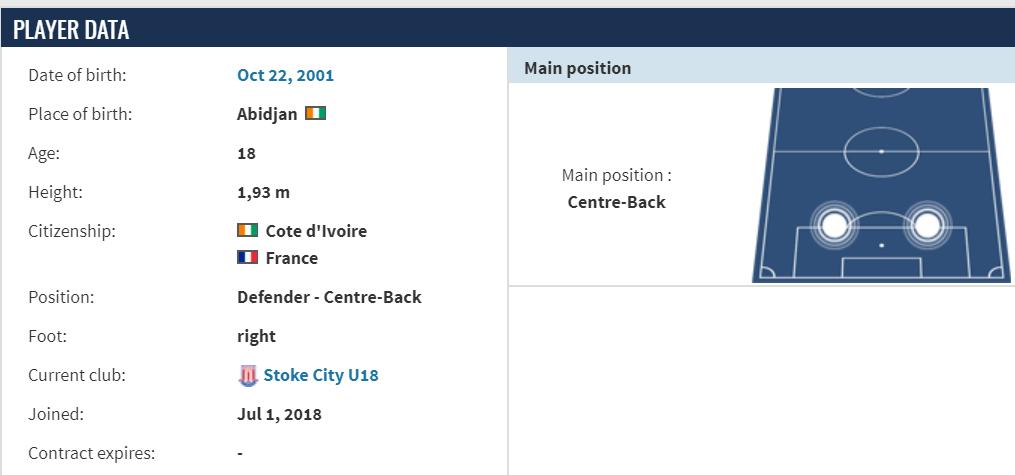The width and height of the screenshot is (1015, 475).
Task: Select the left centre-back marker on pitch
Action: 834,224
